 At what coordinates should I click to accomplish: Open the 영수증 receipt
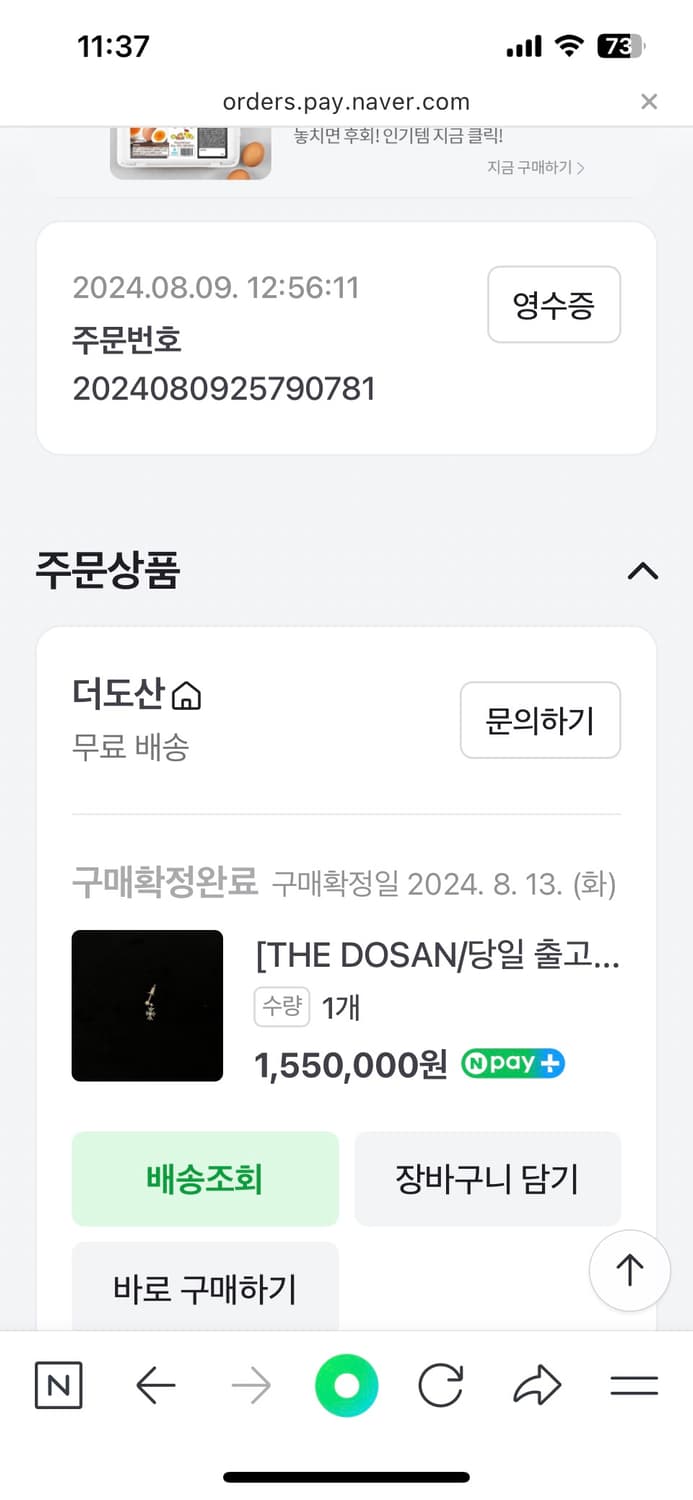[554, 305]
